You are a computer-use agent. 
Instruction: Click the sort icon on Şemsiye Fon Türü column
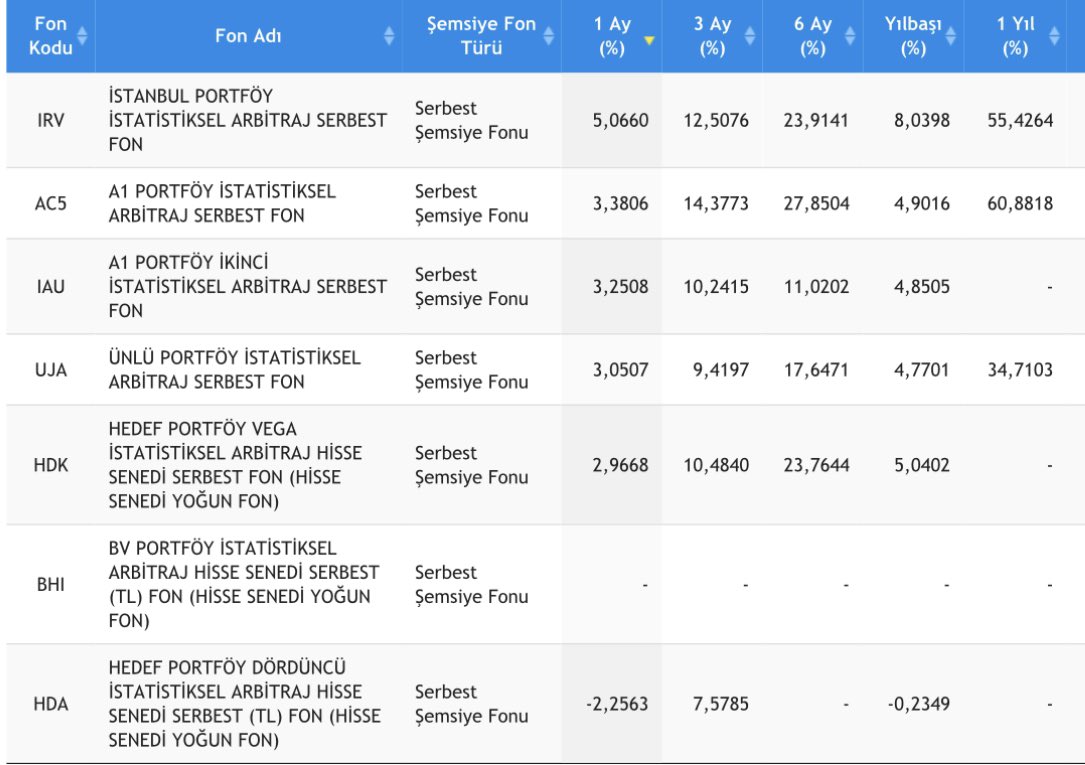tap(548, 34)
